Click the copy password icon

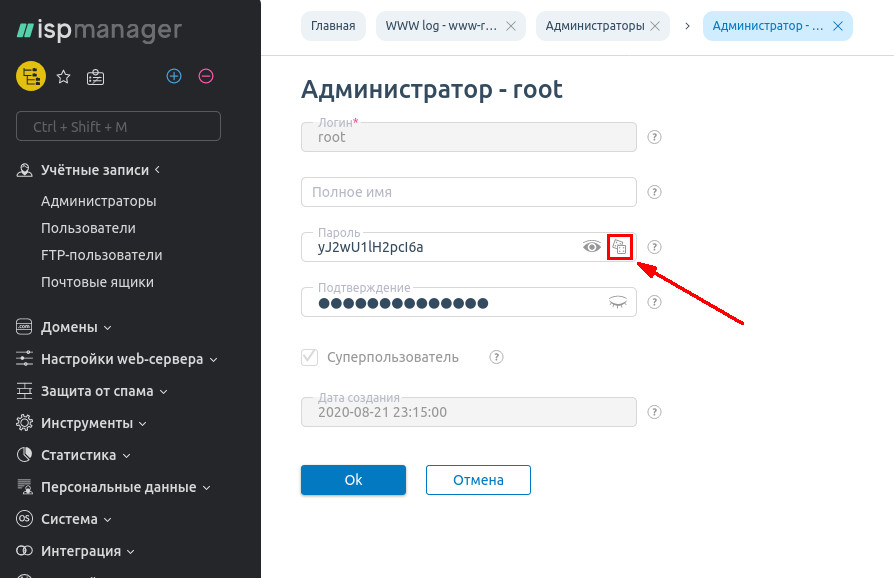620,247
